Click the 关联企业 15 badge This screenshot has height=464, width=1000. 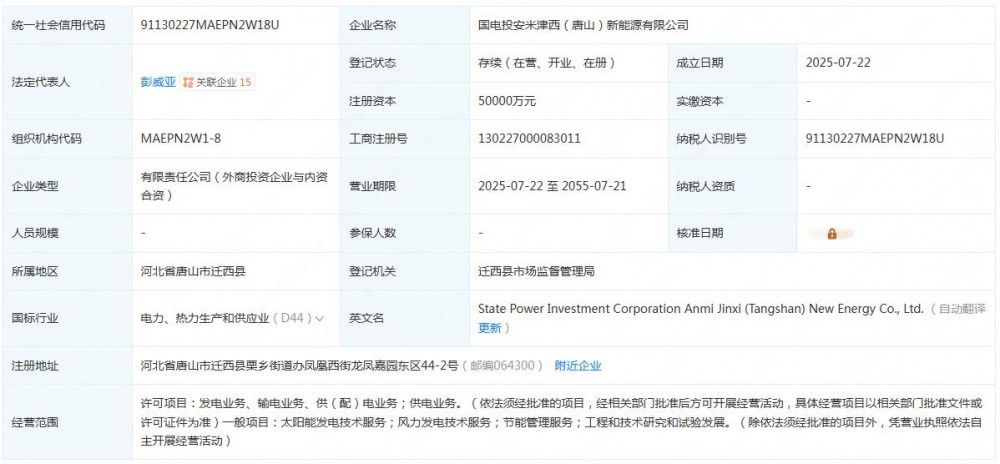(x=217, y=82)
